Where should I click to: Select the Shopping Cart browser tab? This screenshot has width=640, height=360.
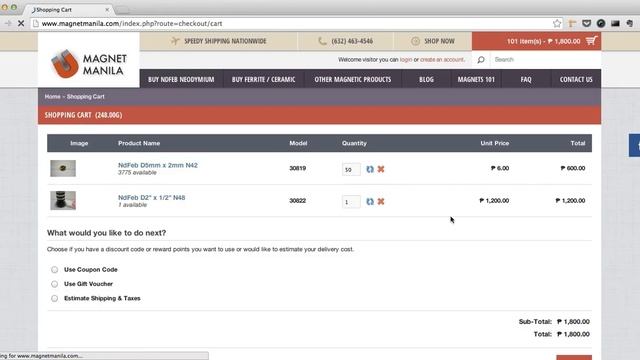[x=69, y=9]
